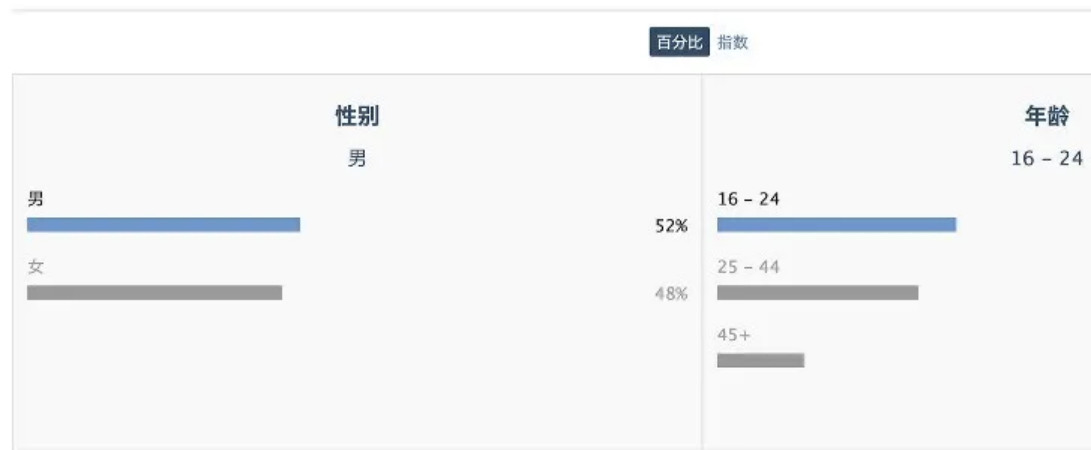Click the 性别 panel heading
The height and width of the screenshot is (450, 1091).
tap(357, 116)
